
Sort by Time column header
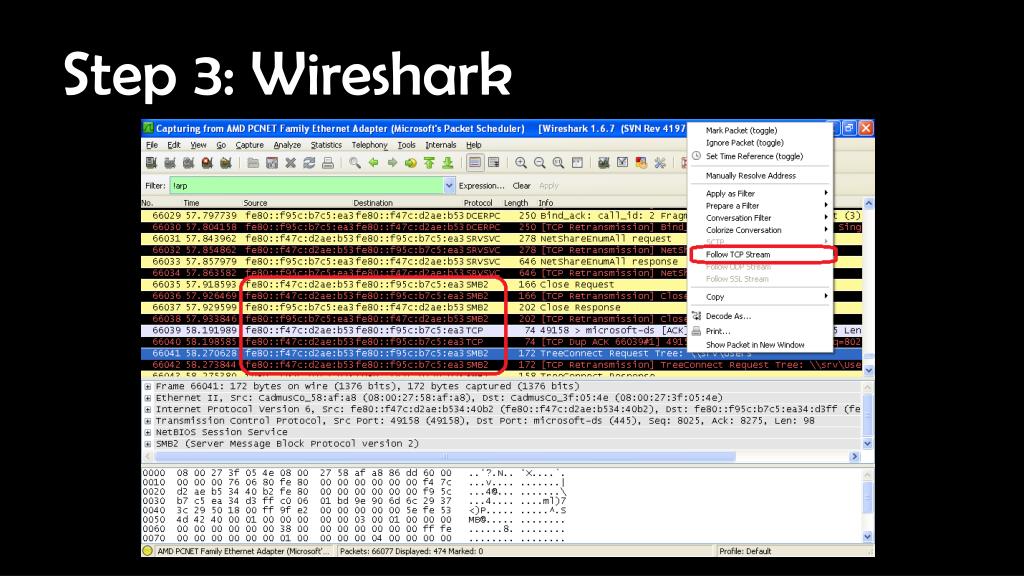click(x=191, y=203)
